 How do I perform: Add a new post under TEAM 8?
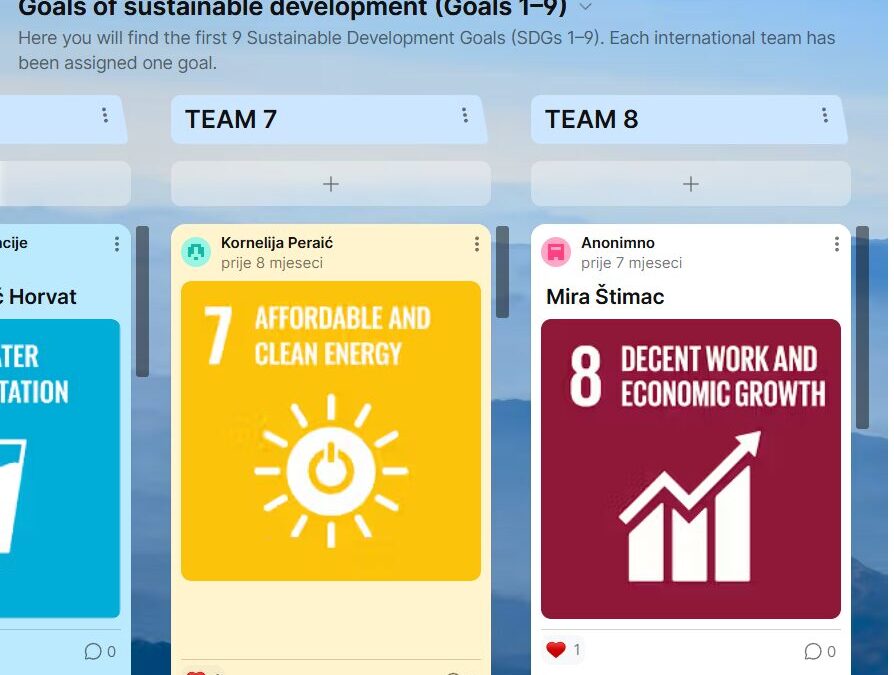(690, 184)
